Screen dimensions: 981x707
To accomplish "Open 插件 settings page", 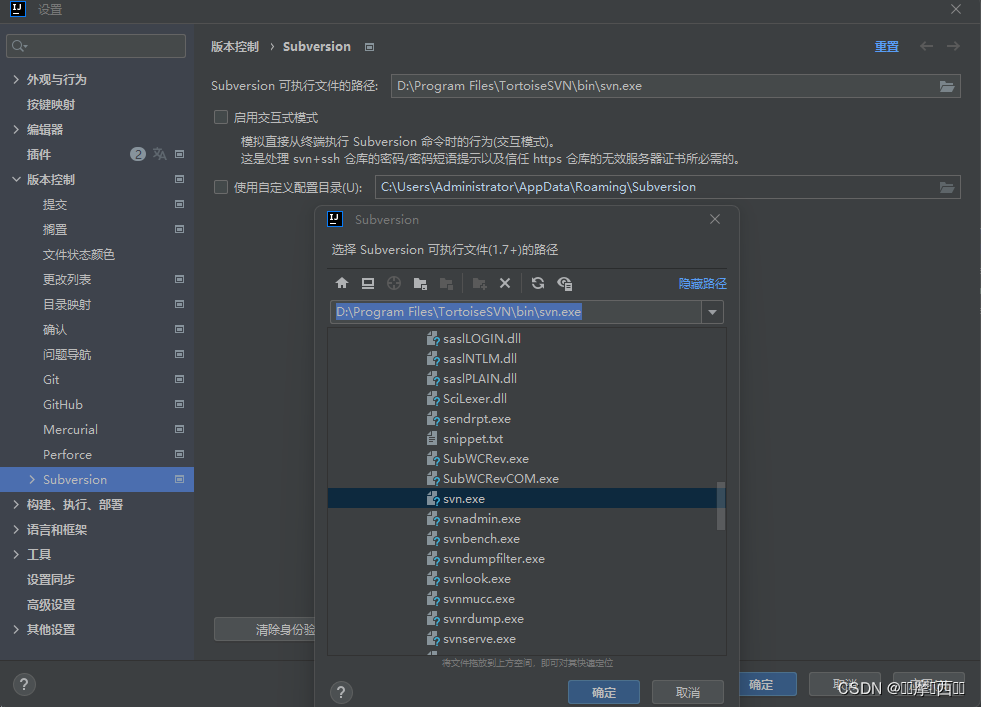I will click(x=39, y=155).
